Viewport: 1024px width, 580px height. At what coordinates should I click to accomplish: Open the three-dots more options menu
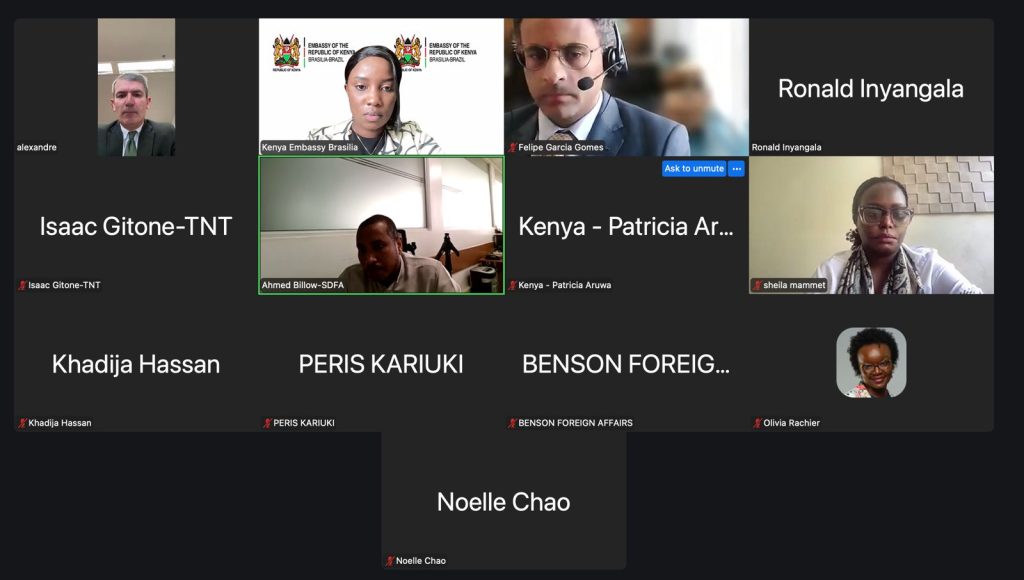737,169
